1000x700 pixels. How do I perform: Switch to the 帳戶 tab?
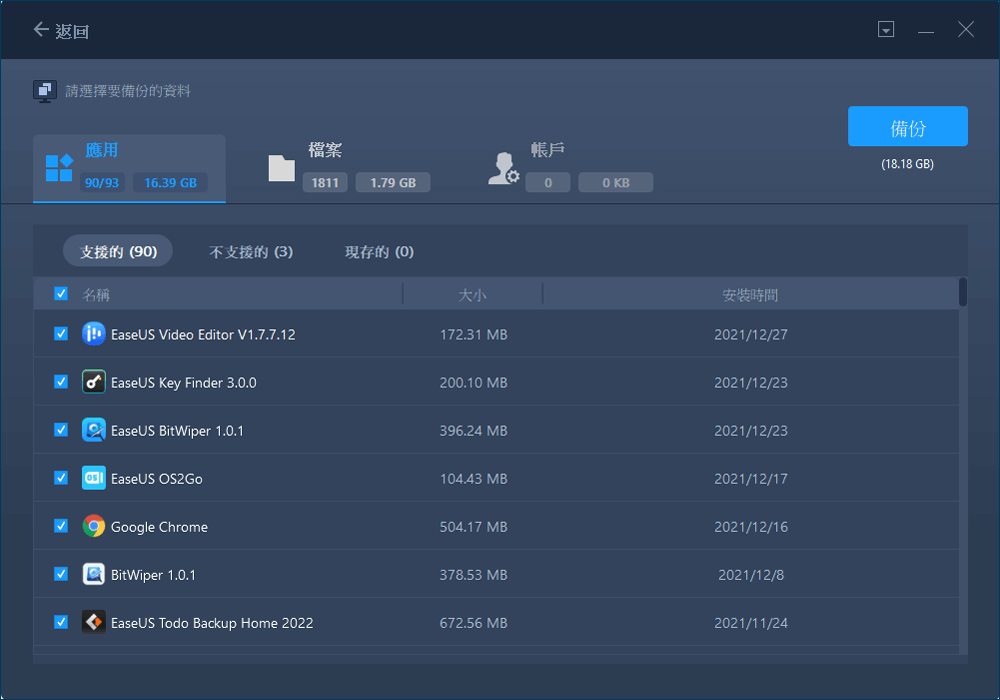[x=571, y=167]
